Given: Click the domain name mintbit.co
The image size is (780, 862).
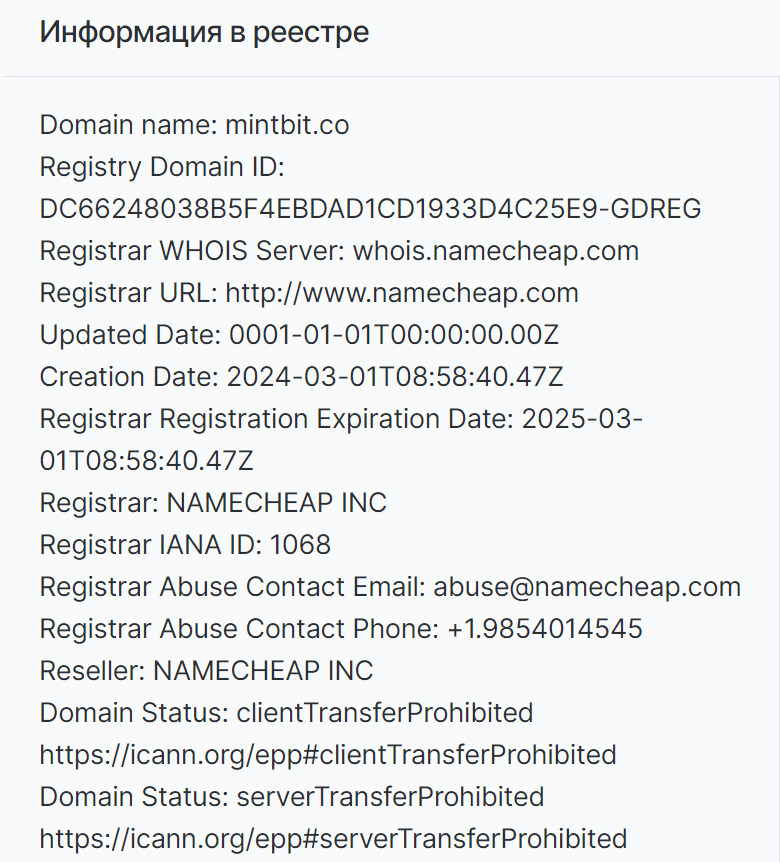Looking at the screenshot, I should [287, 125].
